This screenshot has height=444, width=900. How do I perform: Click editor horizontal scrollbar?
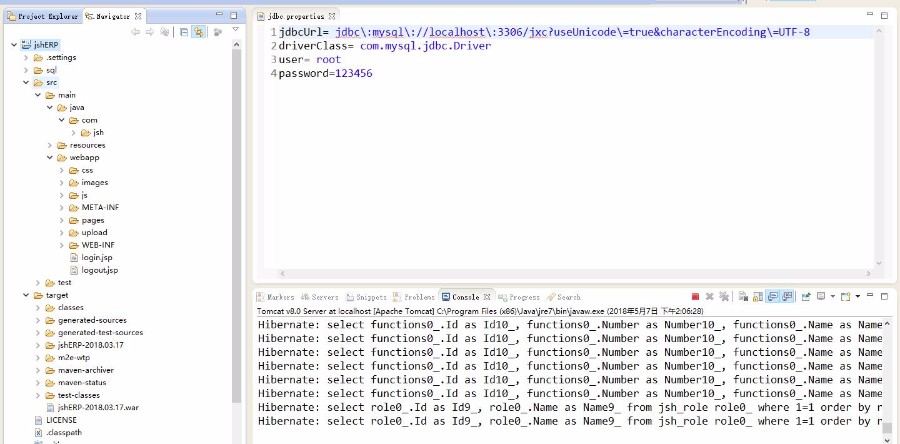[574, 274]
